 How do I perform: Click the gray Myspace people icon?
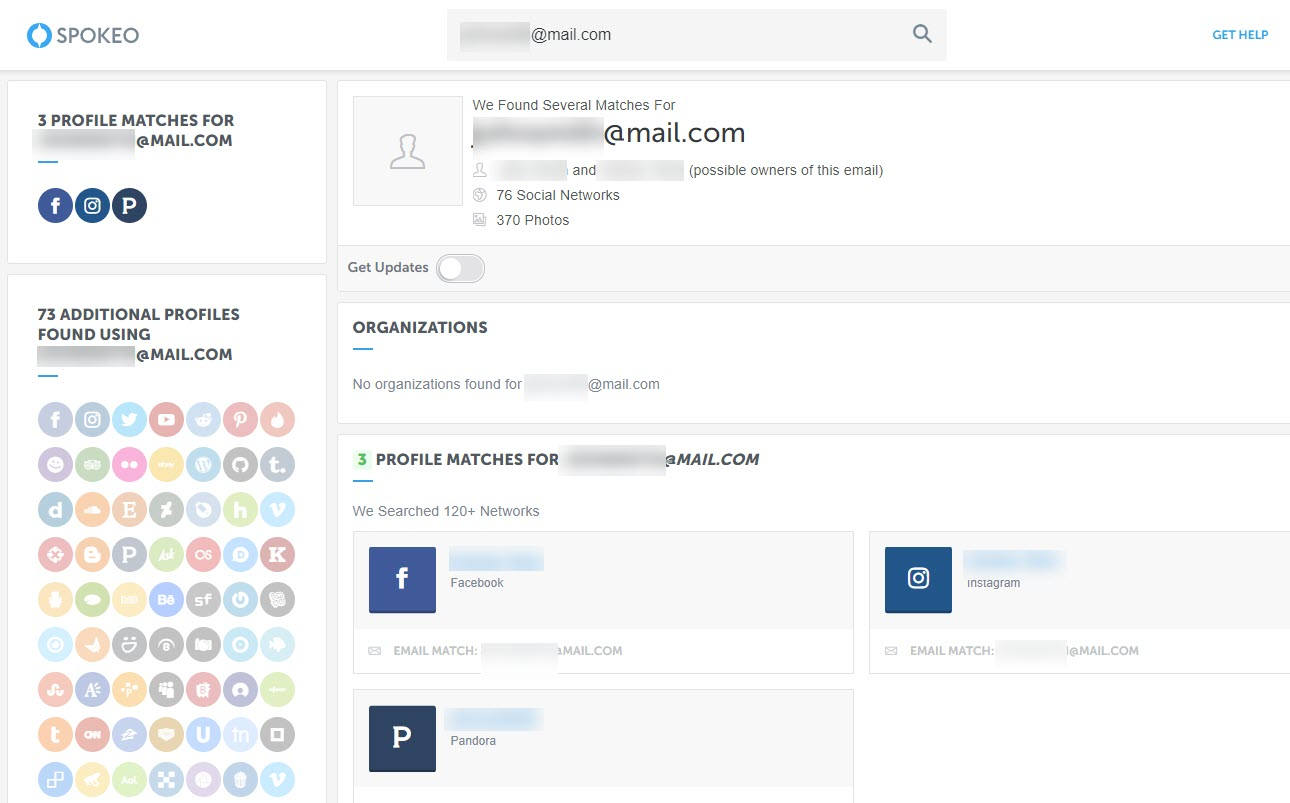point(166,690)
